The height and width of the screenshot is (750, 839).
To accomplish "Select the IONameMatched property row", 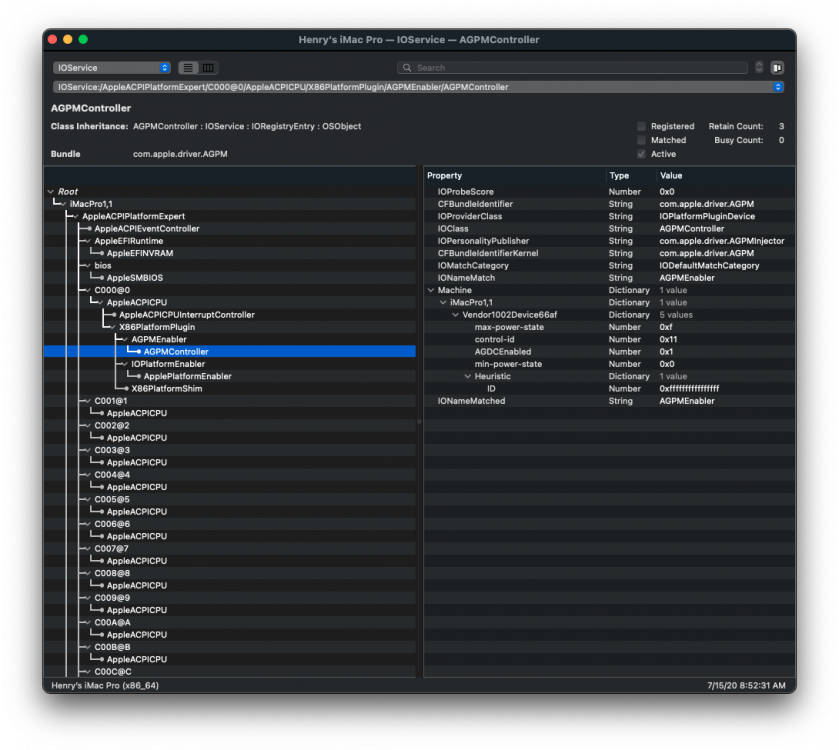I will pos(609,401).
